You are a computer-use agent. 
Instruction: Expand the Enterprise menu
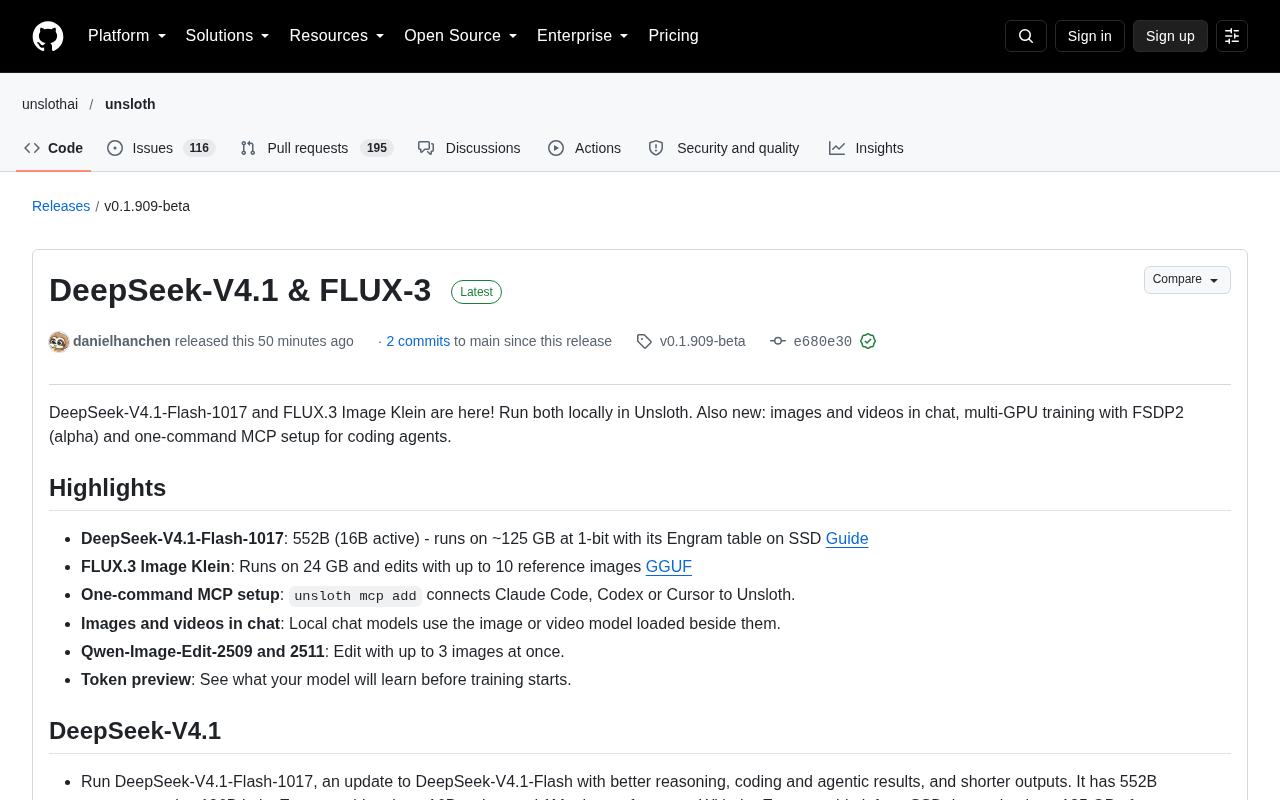583,36
